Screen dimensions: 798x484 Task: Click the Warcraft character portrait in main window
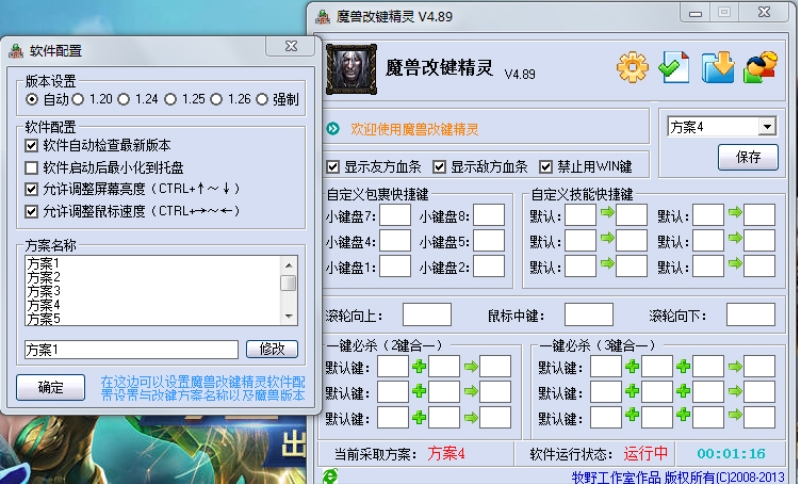pyautogui.click(x=351, y=69)
